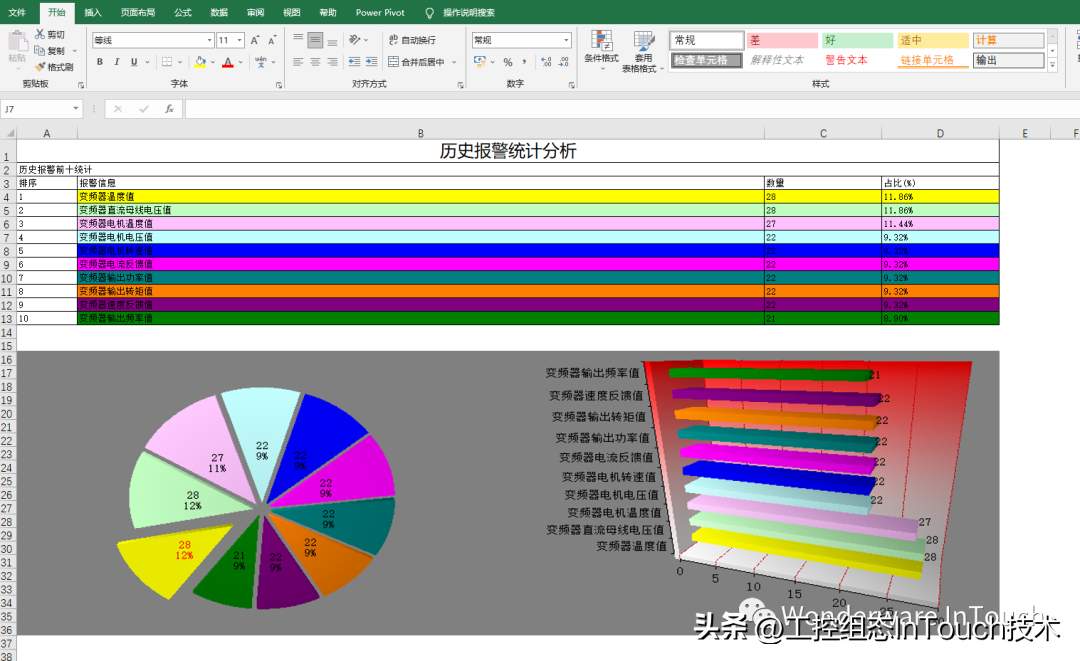Expand the Name Box dropdown for J7

click(76, 109)
